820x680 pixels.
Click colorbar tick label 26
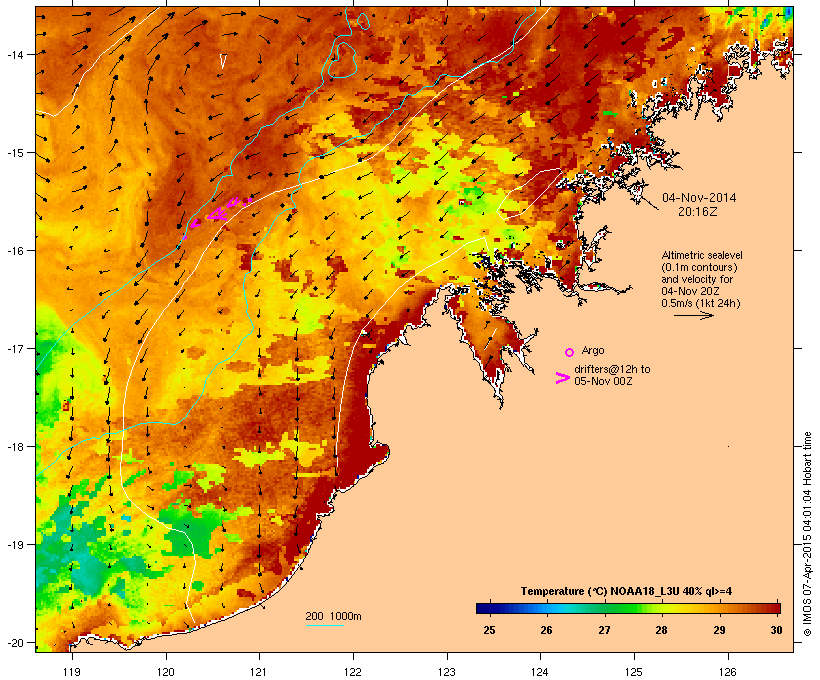coord(546,630)
